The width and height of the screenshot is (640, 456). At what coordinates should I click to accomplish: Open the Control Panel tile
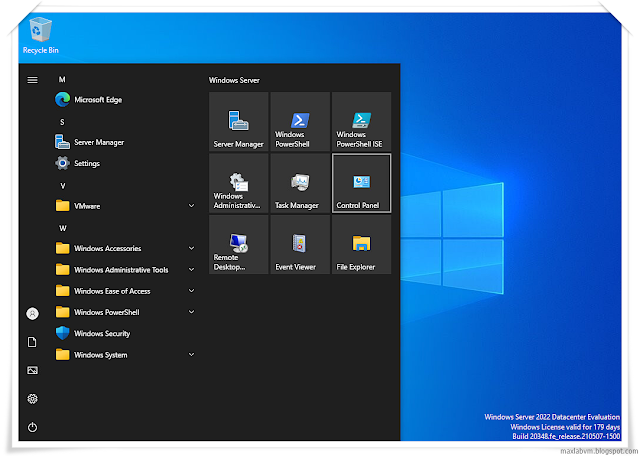(x=362, y=183)
